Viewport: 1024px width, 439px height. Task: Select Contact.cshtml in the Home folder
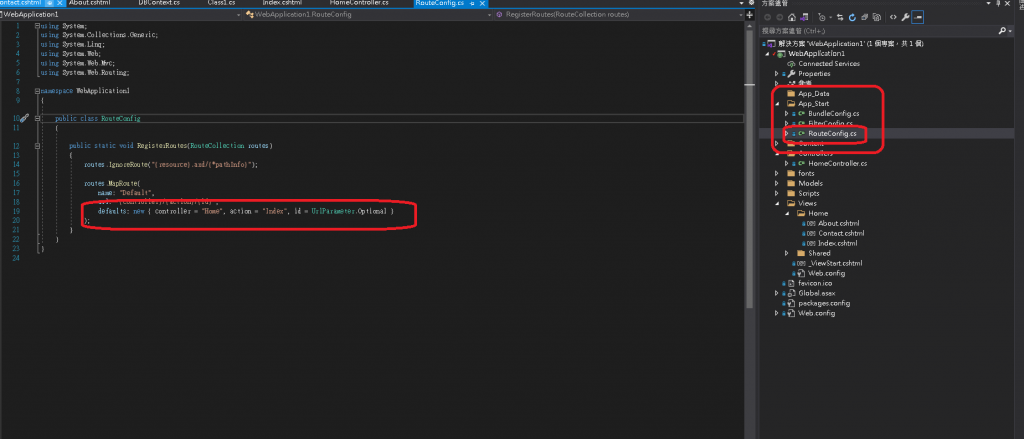click(x=840, y=233)
